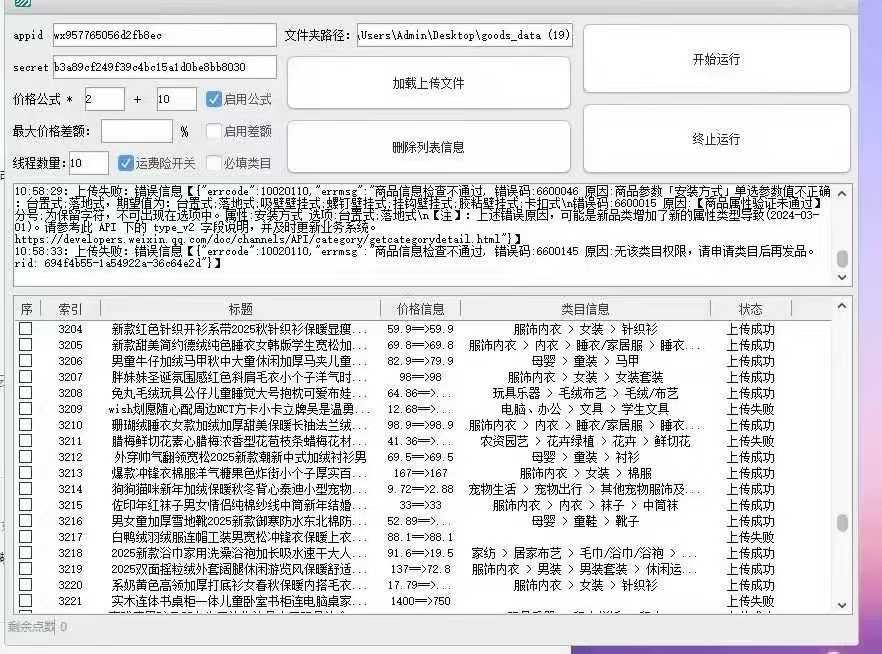This screenshot has height=654, width=882.
Task: Focus the appid text field
Action: point(164,35)
